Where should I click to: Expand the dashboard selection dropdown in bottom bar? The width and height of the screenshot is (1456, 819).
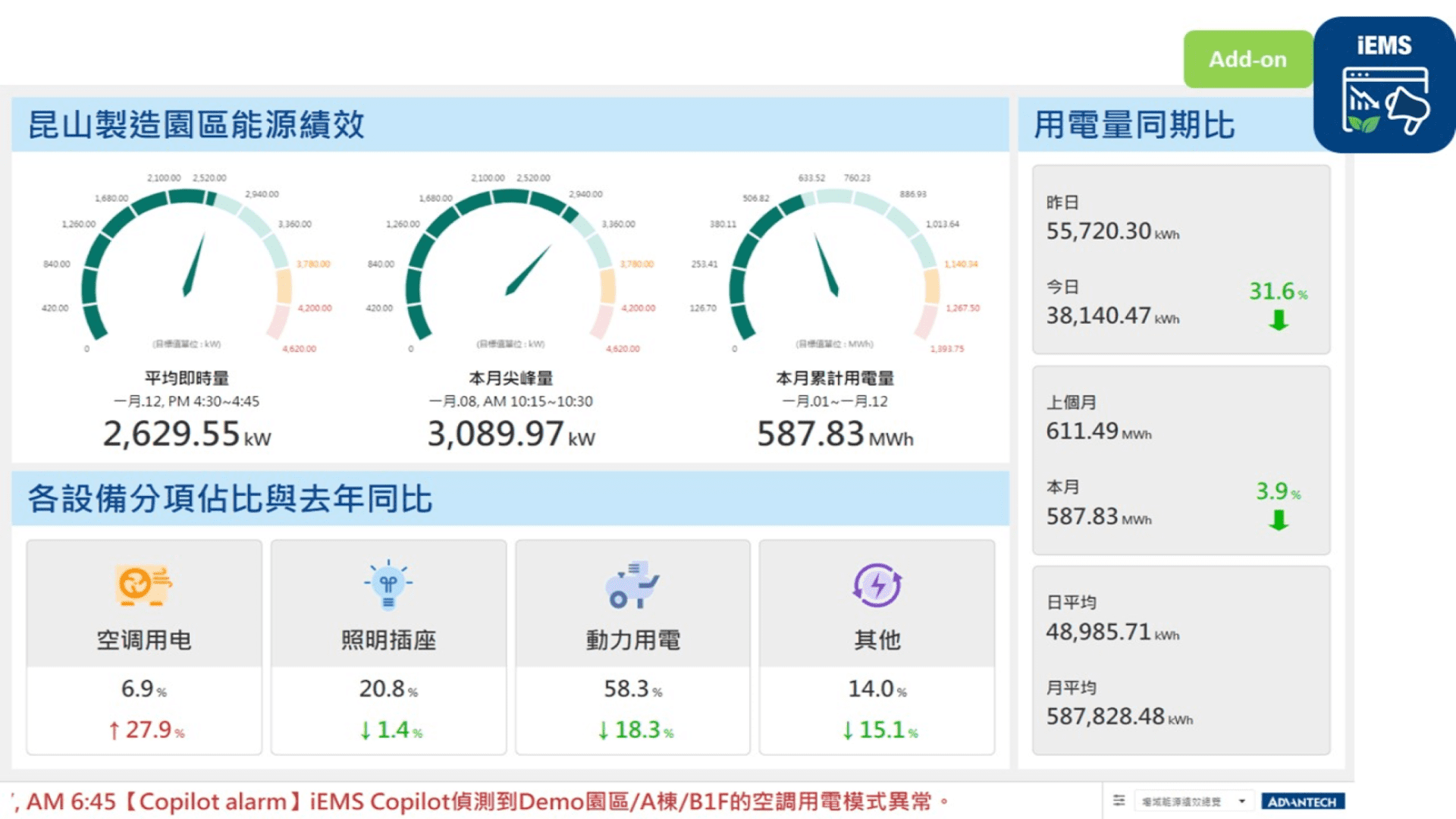click(x=1194, y=801)
